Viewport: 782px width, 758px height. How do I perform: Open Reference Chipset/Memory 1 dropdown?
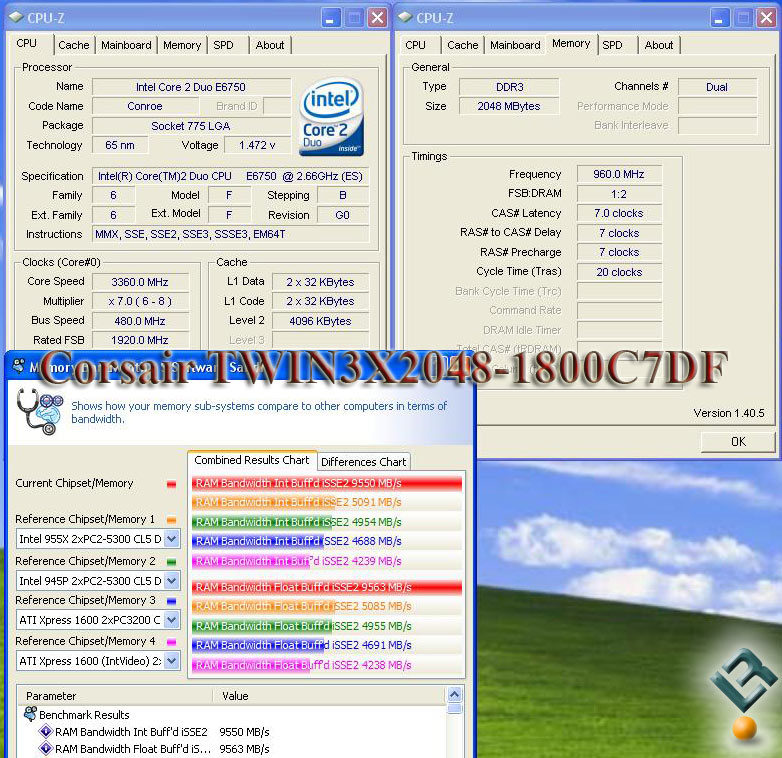click(x=172, y=539)
